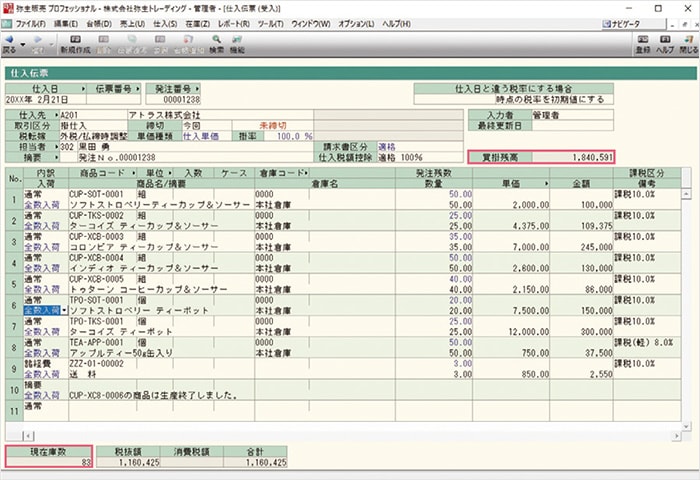Open the ヘルプ(H) menu
The image size is (700, 480).
396,24
